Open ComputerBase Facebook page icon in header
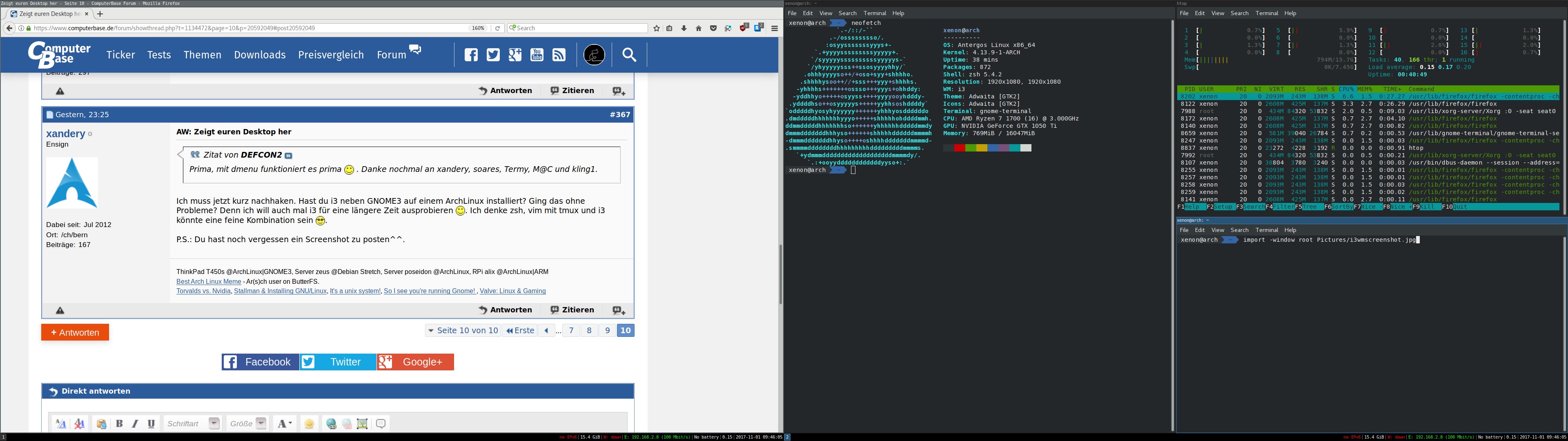Image resolution: width=1568 pixels, height=441 pixels. 471,55
